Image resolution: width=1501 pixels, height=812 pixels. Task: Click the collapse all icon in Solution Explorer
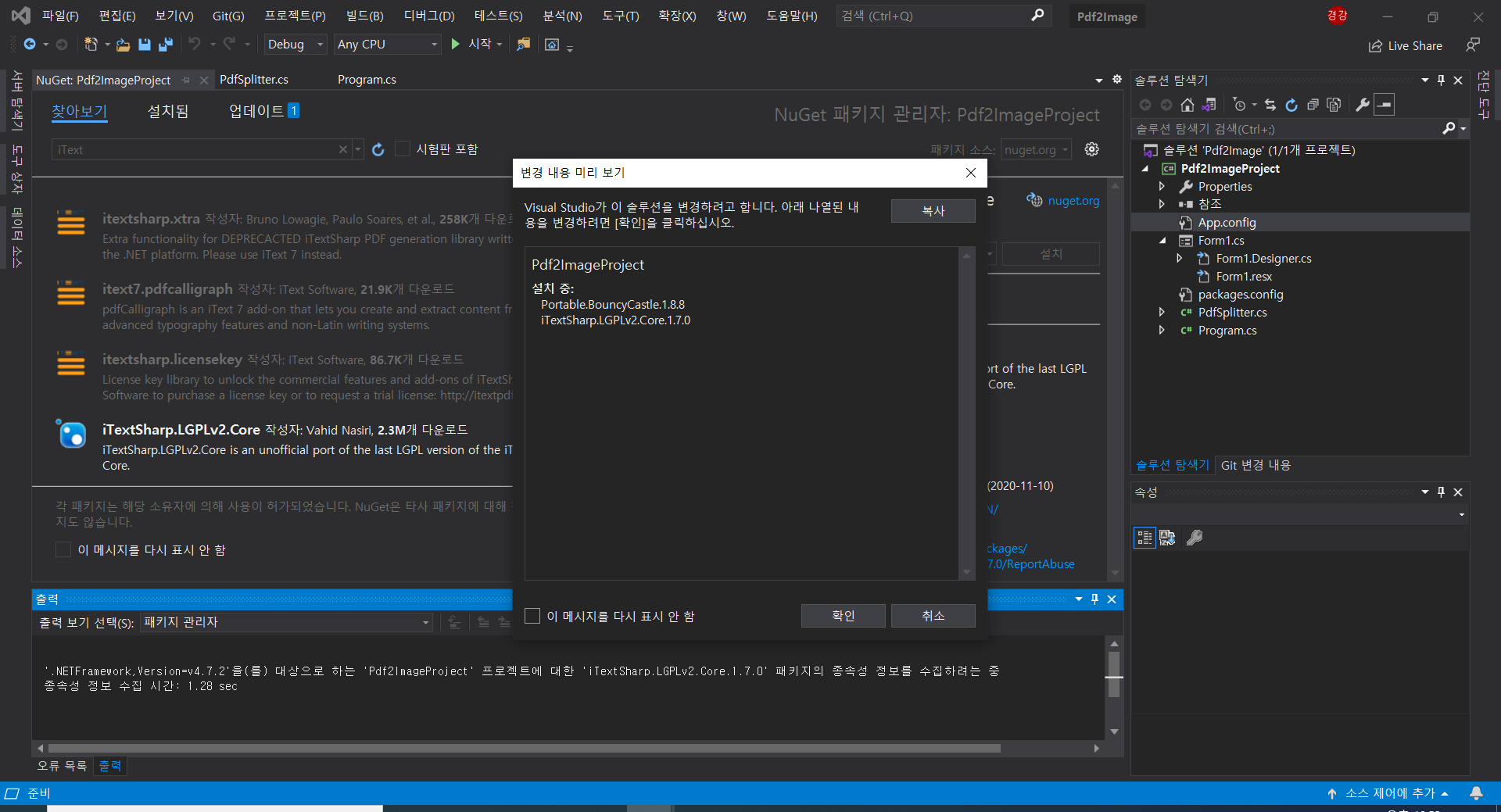click(x=1313, y=105)
